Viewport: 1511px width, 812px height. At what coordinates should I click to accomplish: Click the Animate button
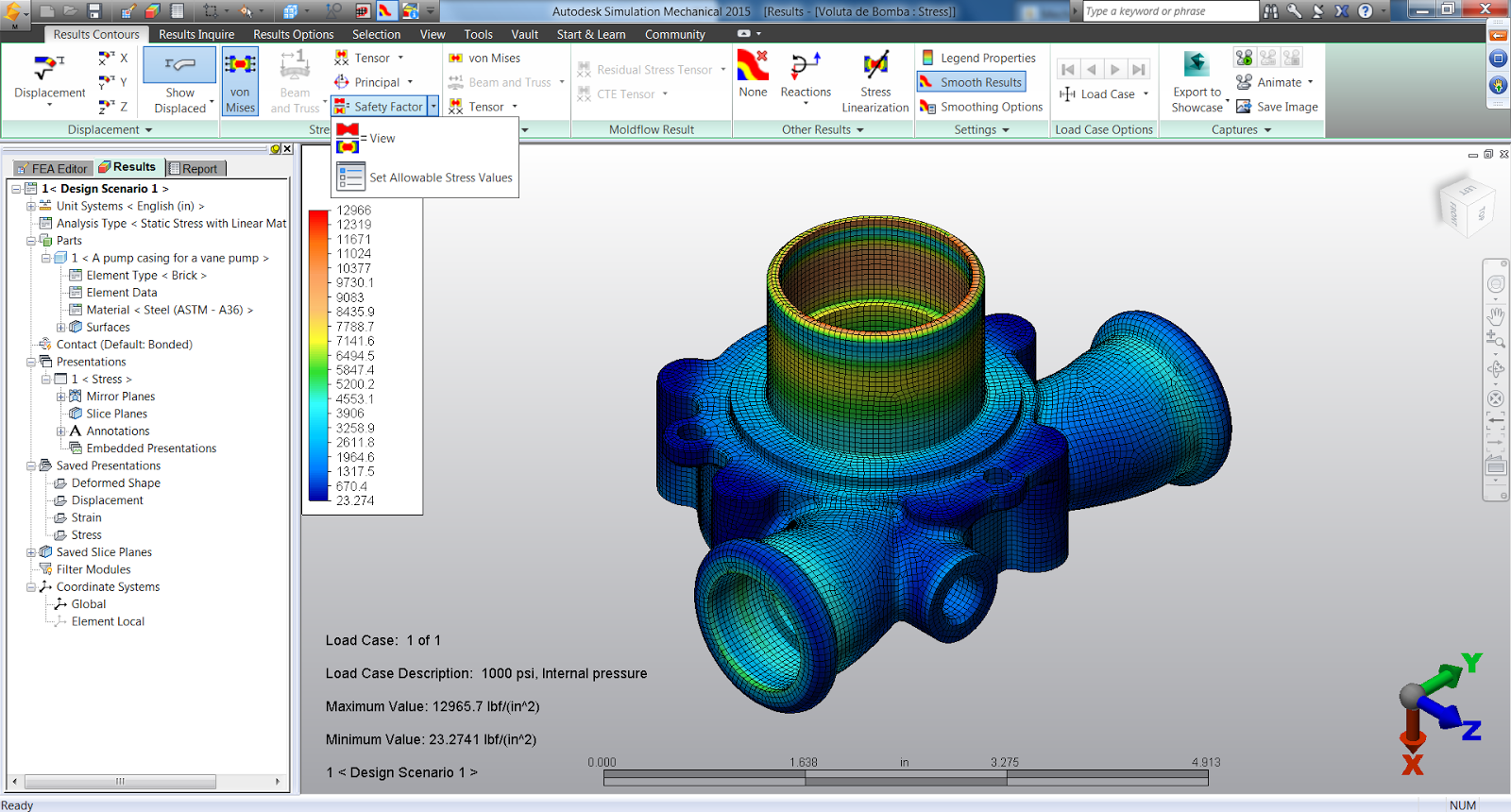tap(1275, 82)
